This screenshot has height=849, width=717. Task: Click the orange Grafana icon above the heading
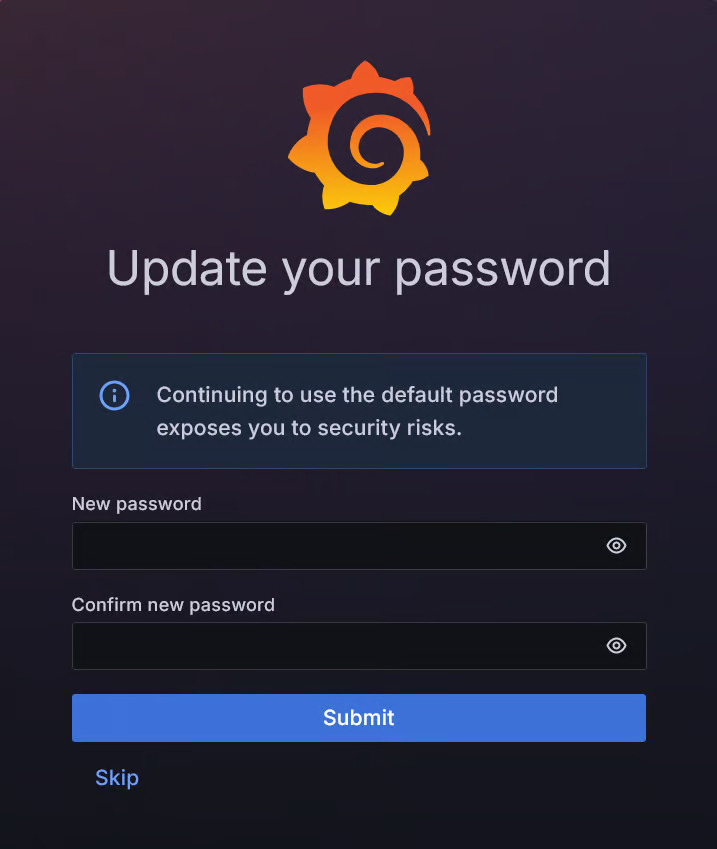point(359,138)
